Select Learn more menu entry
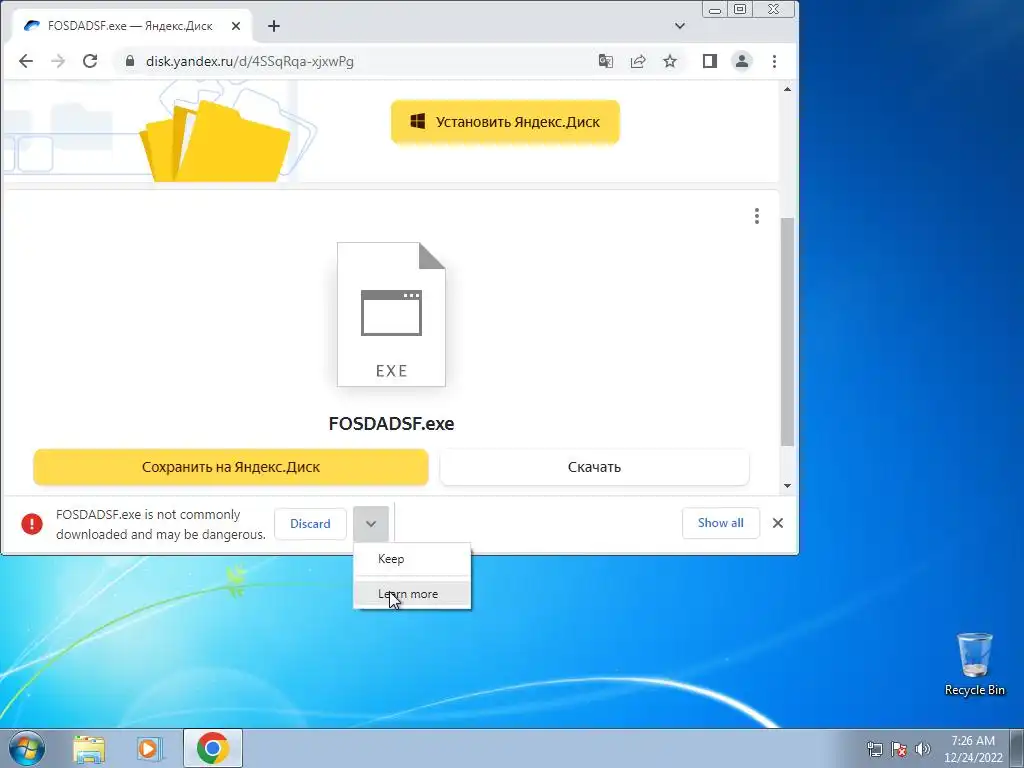Viewport: 1024px width, 768px height. click(x=412, y=594)
